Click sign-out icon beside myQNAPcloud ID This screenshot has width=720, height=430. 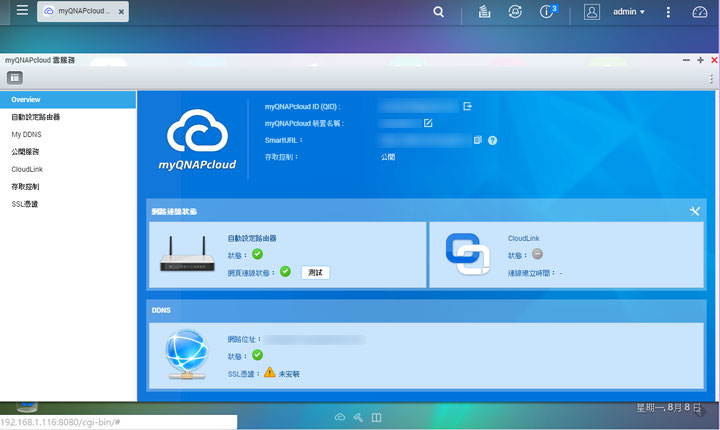click(467, 106)
